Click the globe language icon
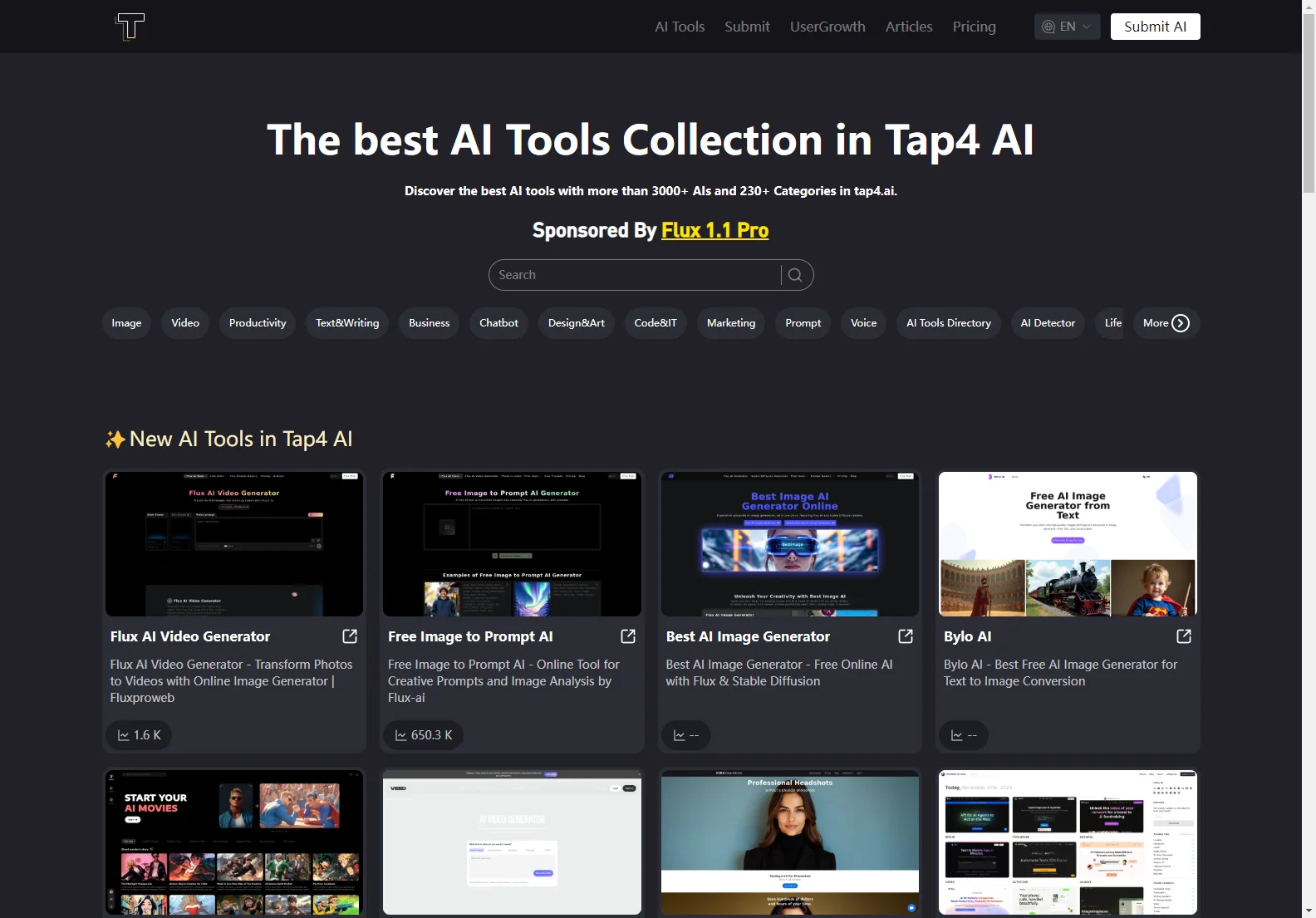Viewport: 1316px width, 918px height. tap(1048, 27)
